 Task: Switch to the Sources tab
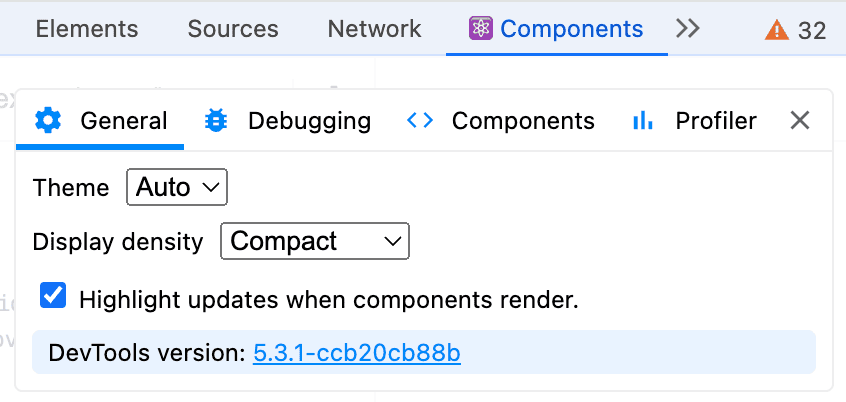point(233,29)
